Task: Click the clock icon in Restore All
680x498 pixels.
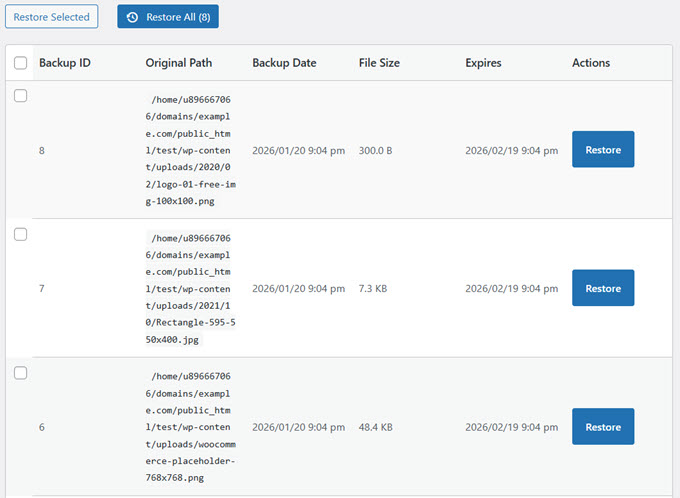Action: click(x=133, y=17)
